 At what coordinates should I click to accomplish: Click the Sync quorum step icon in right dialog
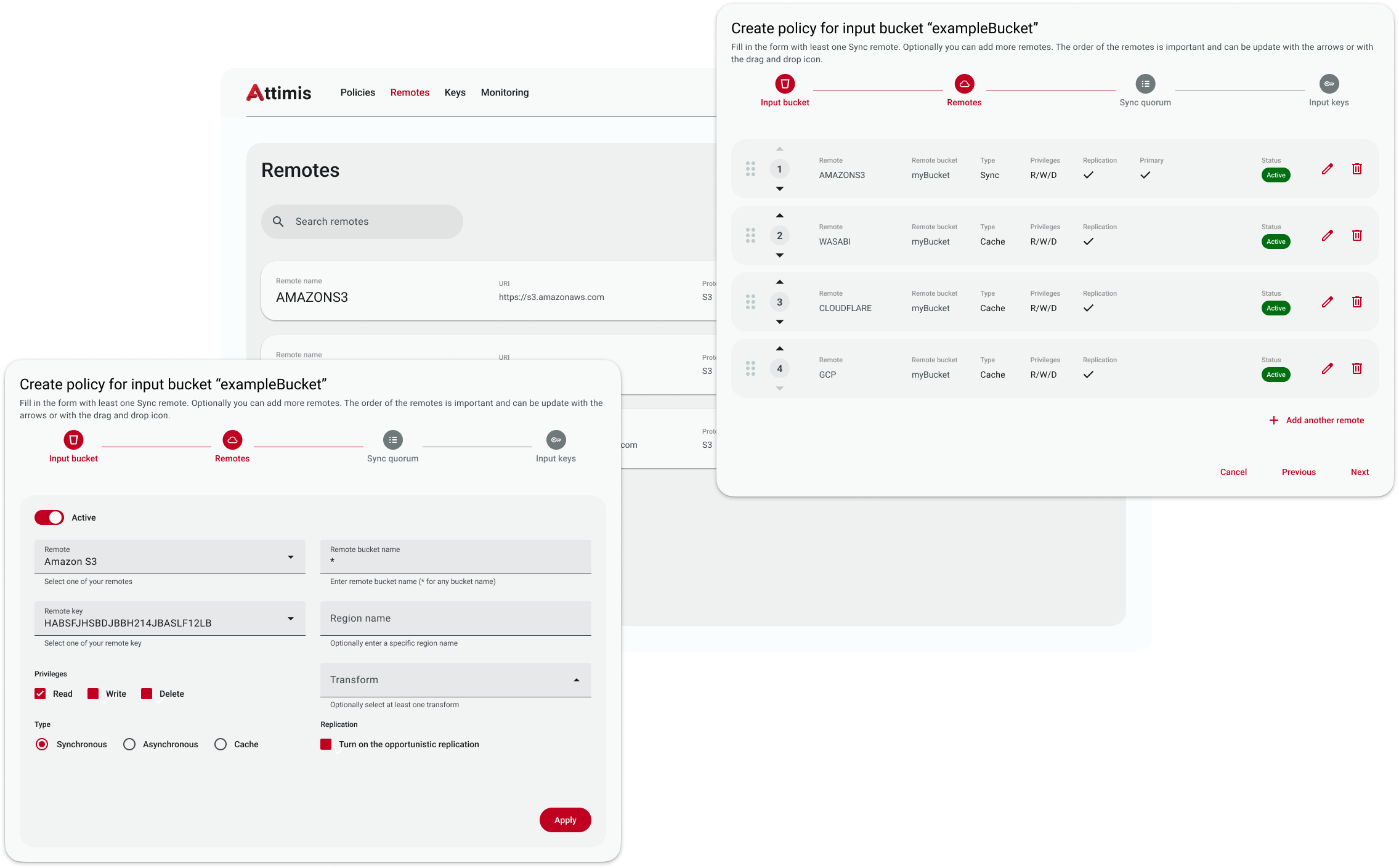[x=1145, y=84]
